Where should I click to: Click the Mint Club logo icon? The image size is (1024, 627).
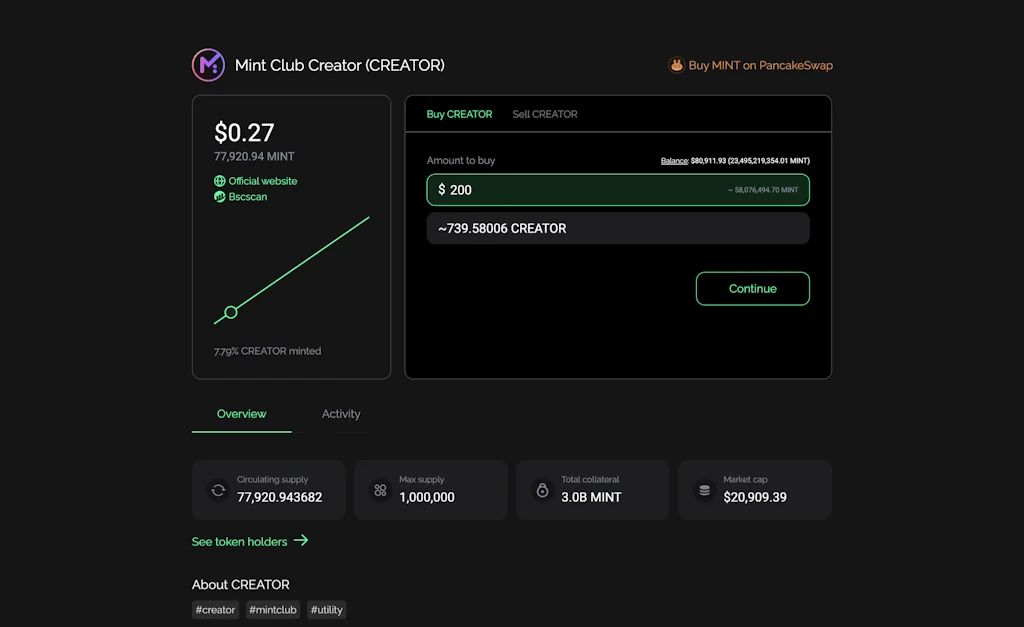208,65
